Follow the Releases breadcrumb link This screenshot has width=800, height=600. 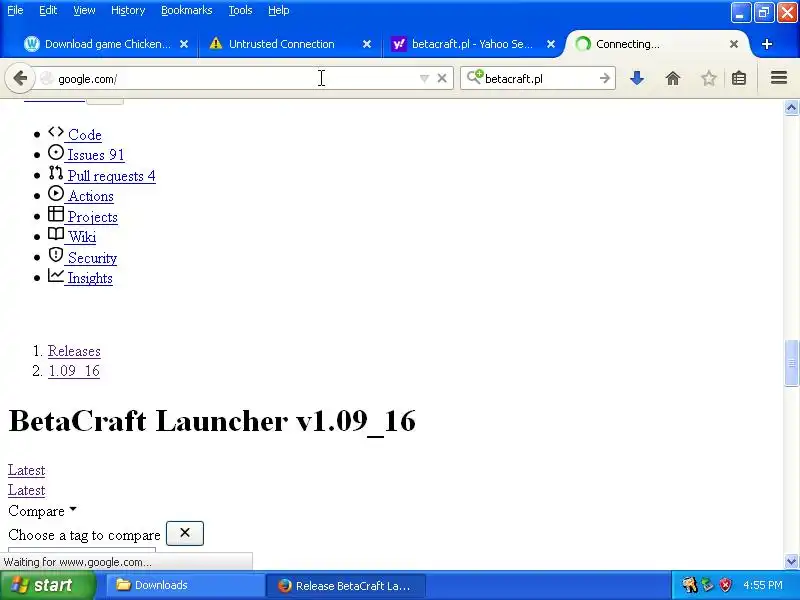point(74,351)
